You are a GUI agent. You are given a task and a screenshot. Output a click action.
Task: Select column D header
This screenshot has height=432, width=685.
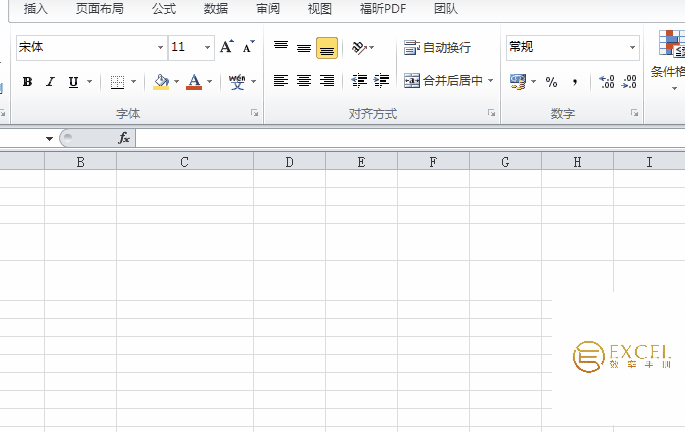[x=290, y=162]
